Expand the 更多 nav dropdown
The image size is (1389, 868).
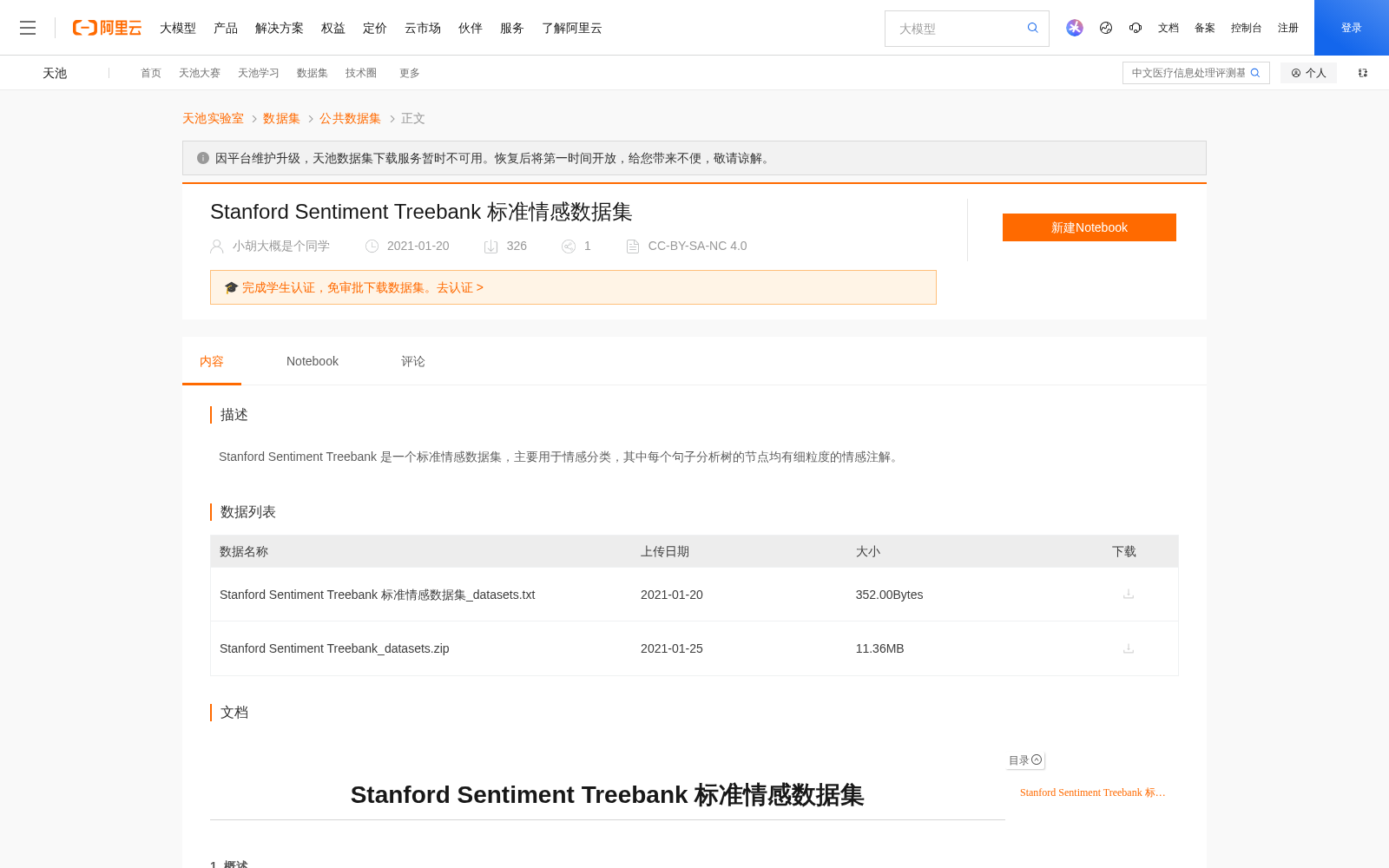click(x=410, y=73)
